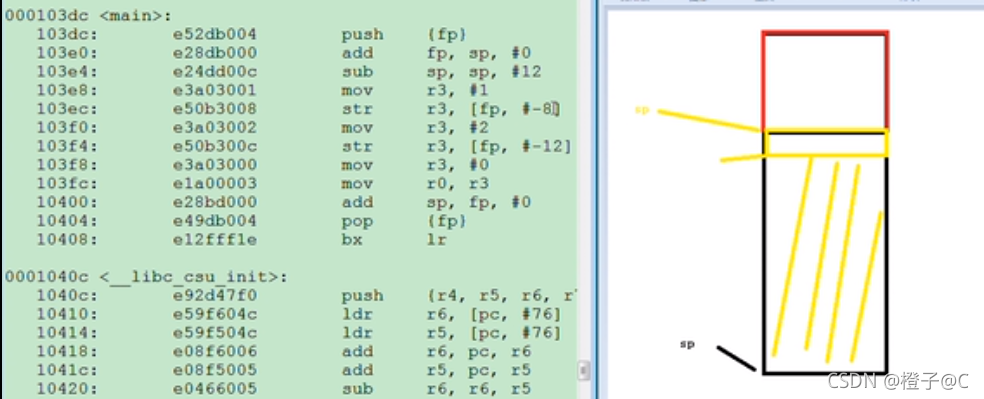Click the opcode "e49db004"
Image resolution: width=984 pixels, height=399 pixels.
215,221
